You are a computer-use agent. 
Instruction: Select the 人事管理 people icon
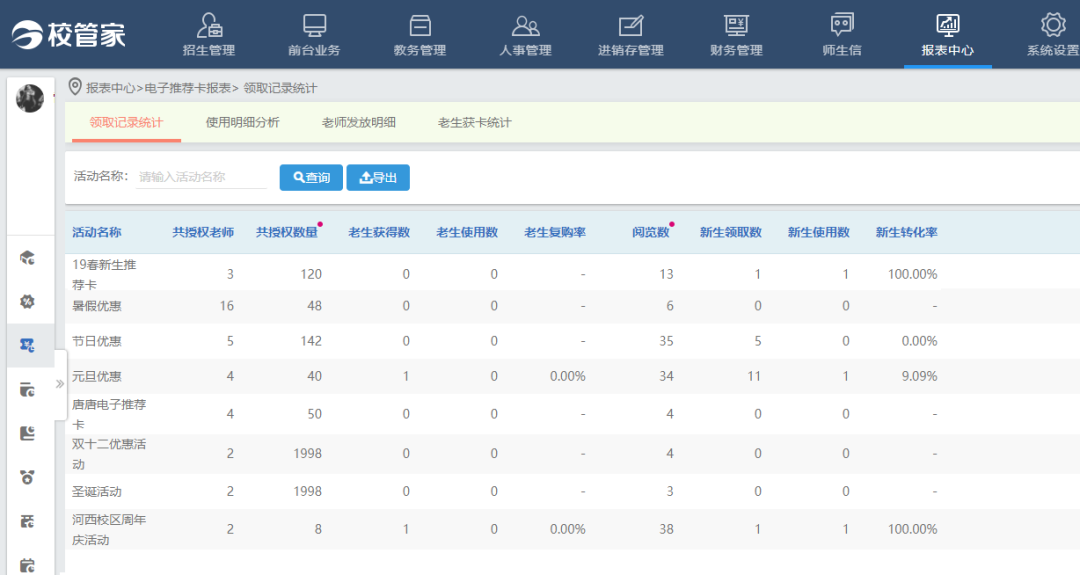[x=525, y=26]
